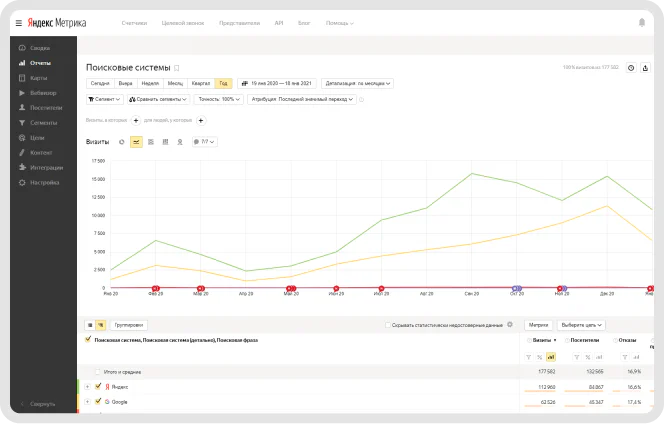Click gear icon next to недостоверные данные
Image resolution: width=664 pixels, height=424 pixels.
[x=510, y=324]
